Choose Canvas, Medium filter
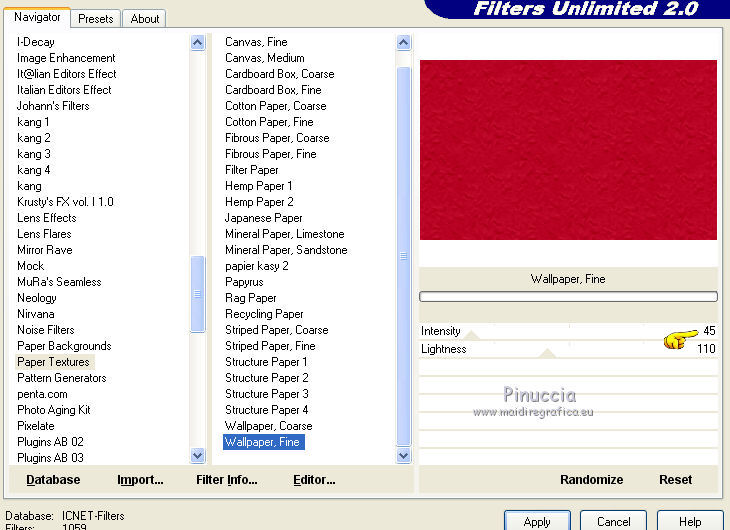730x530 pixels. point(264,58)
